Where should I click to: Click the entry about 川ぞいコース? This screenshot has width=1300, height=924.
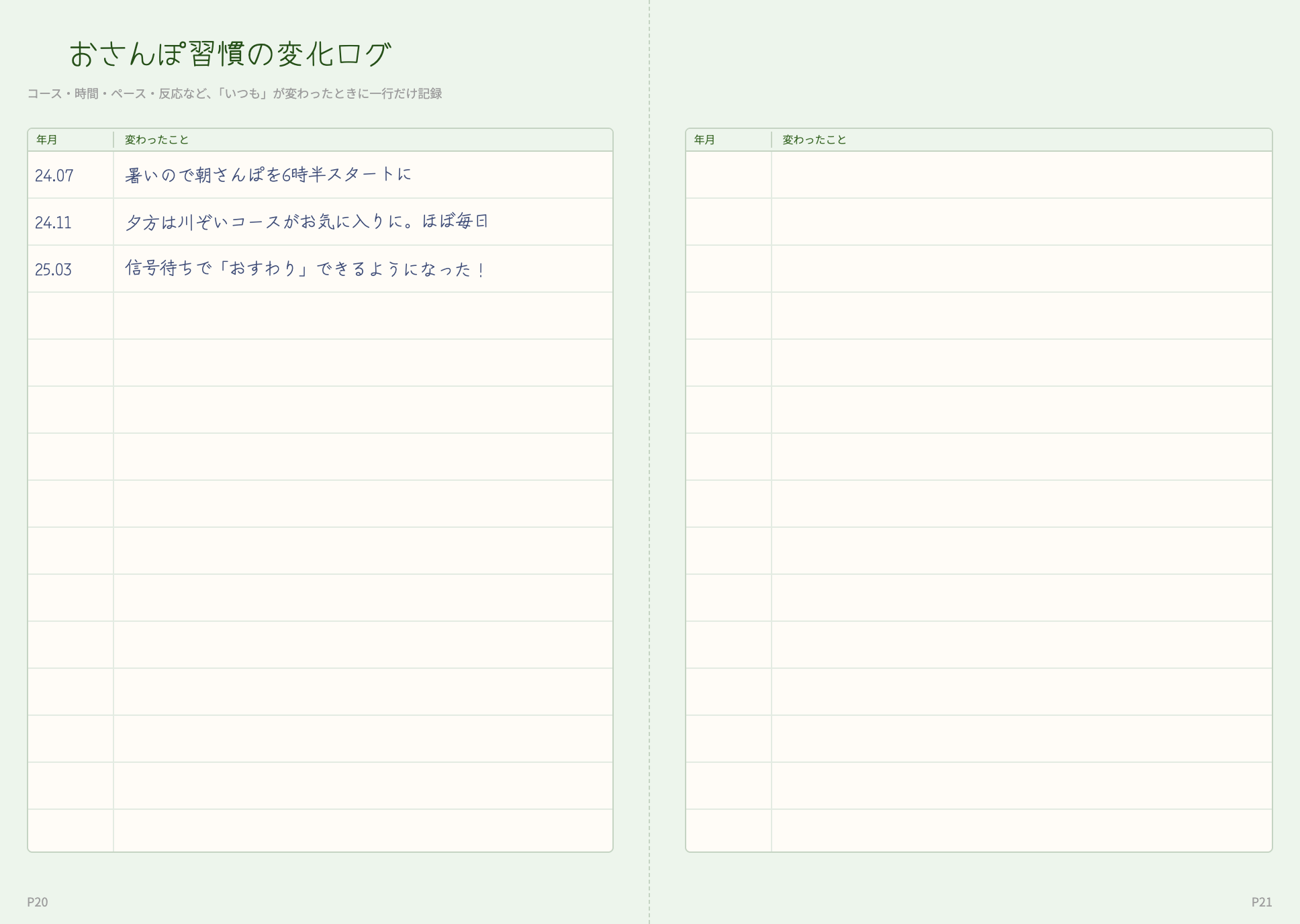(306, 222)
